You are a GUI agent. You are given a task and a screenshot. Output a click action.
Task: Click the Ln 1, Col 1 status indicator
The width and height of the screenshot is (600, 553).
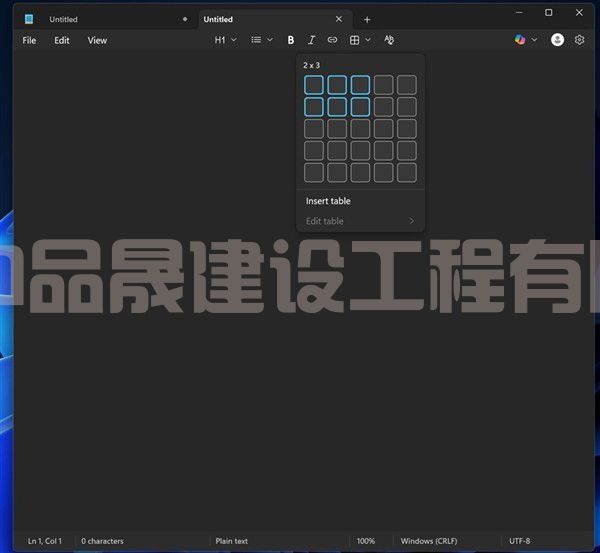coord(44,541)
